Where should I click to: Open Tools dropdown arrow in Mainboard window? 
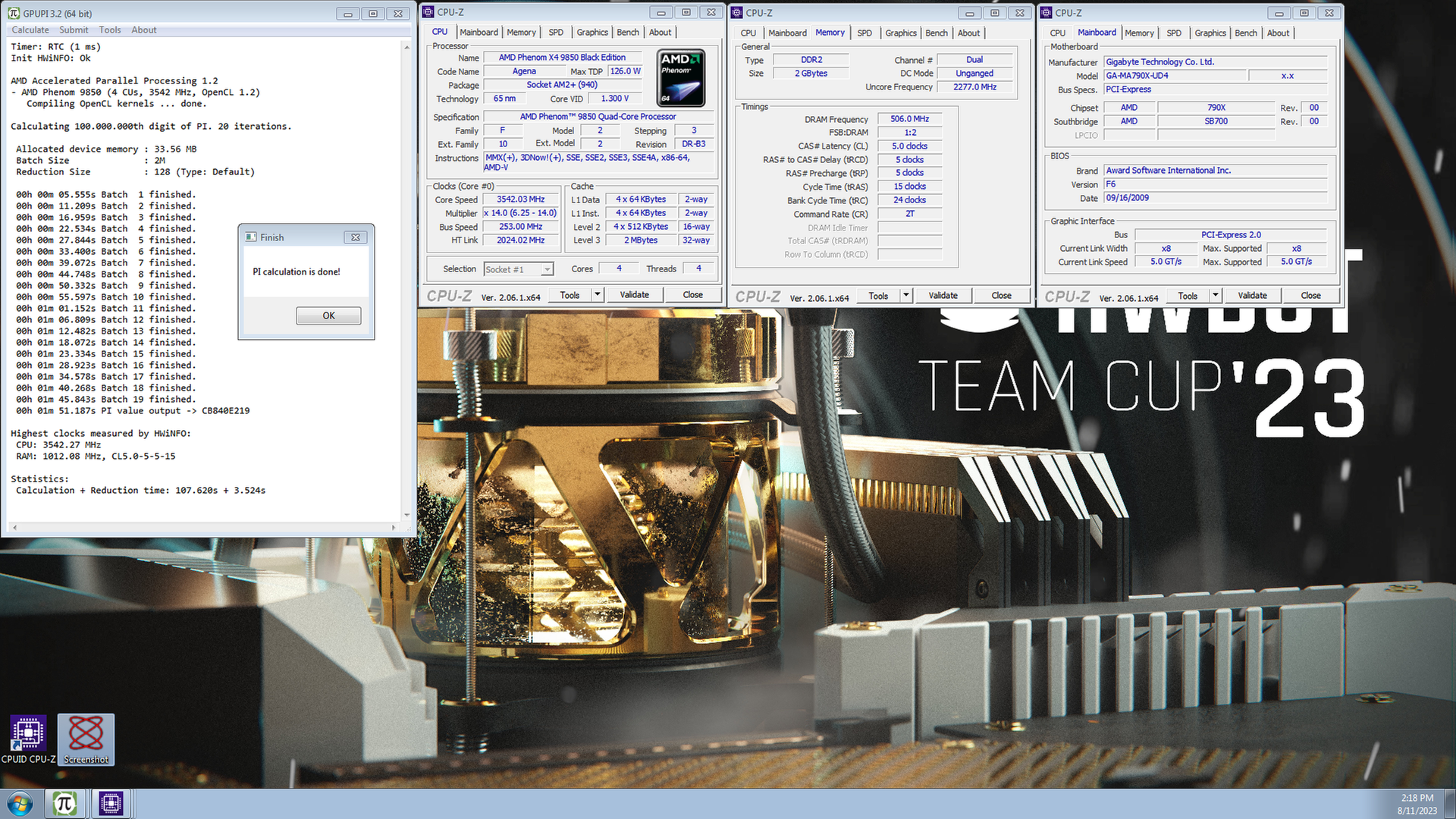[1216, 296]
